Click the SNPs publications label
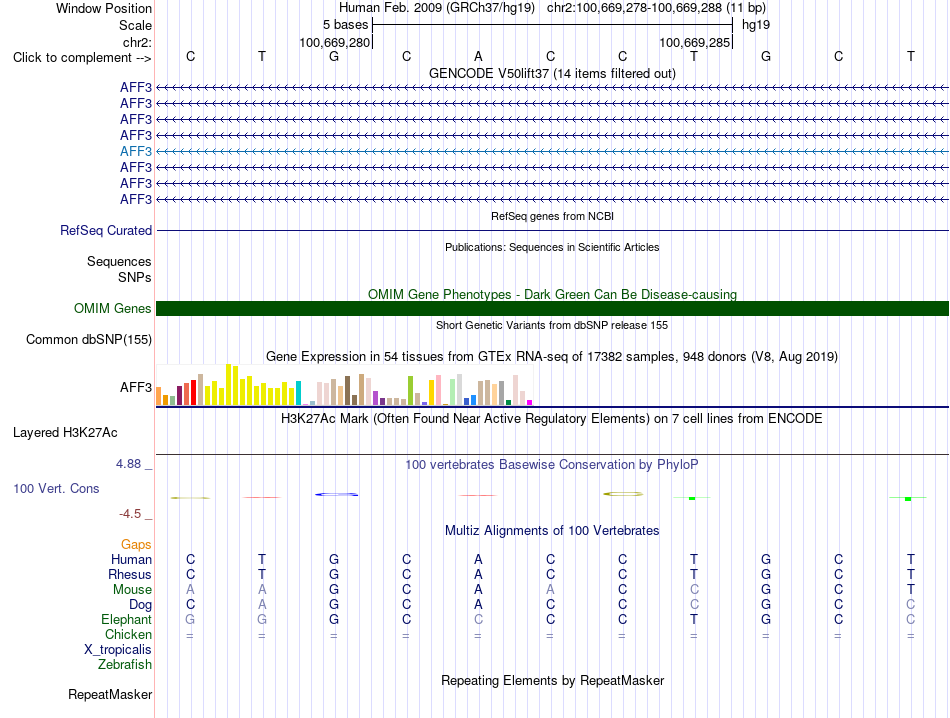Viewport: 950px width, 718px height. click(135, 278)
